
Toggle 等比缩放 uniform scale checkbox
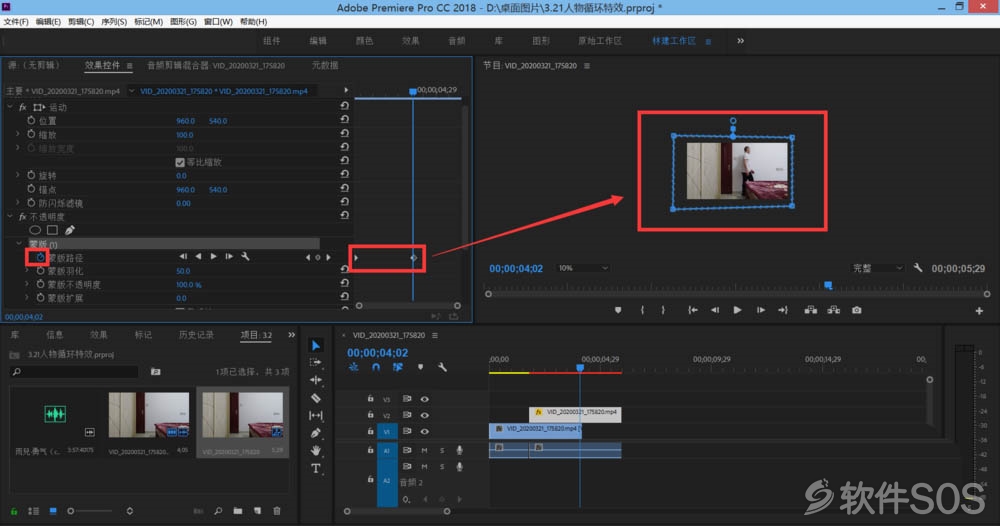click(180, 163)
